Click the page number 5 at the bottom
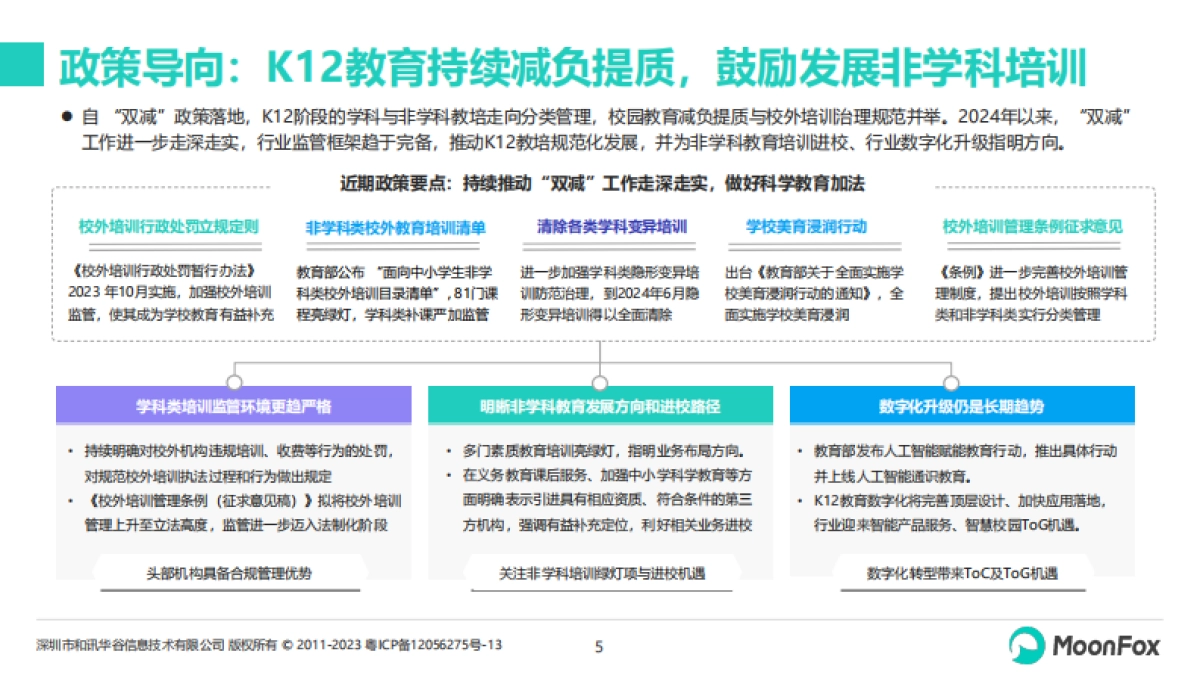The width and height of the screenshot is (1200, 675). pyautogui.click(x=599, y=648)
